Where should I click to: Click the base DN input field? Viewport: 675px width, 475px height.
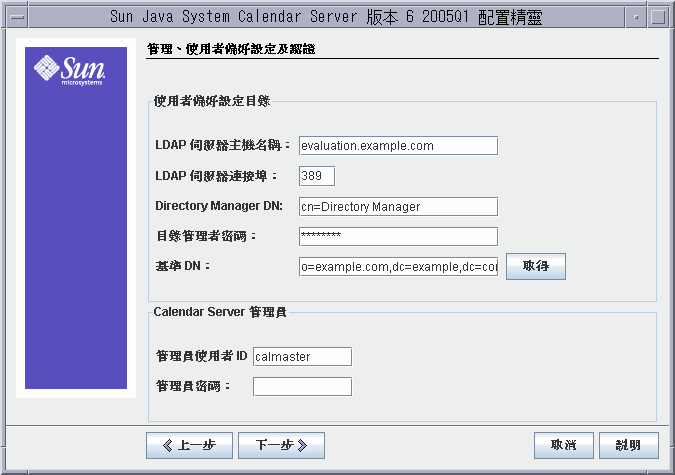pos(398,267)
